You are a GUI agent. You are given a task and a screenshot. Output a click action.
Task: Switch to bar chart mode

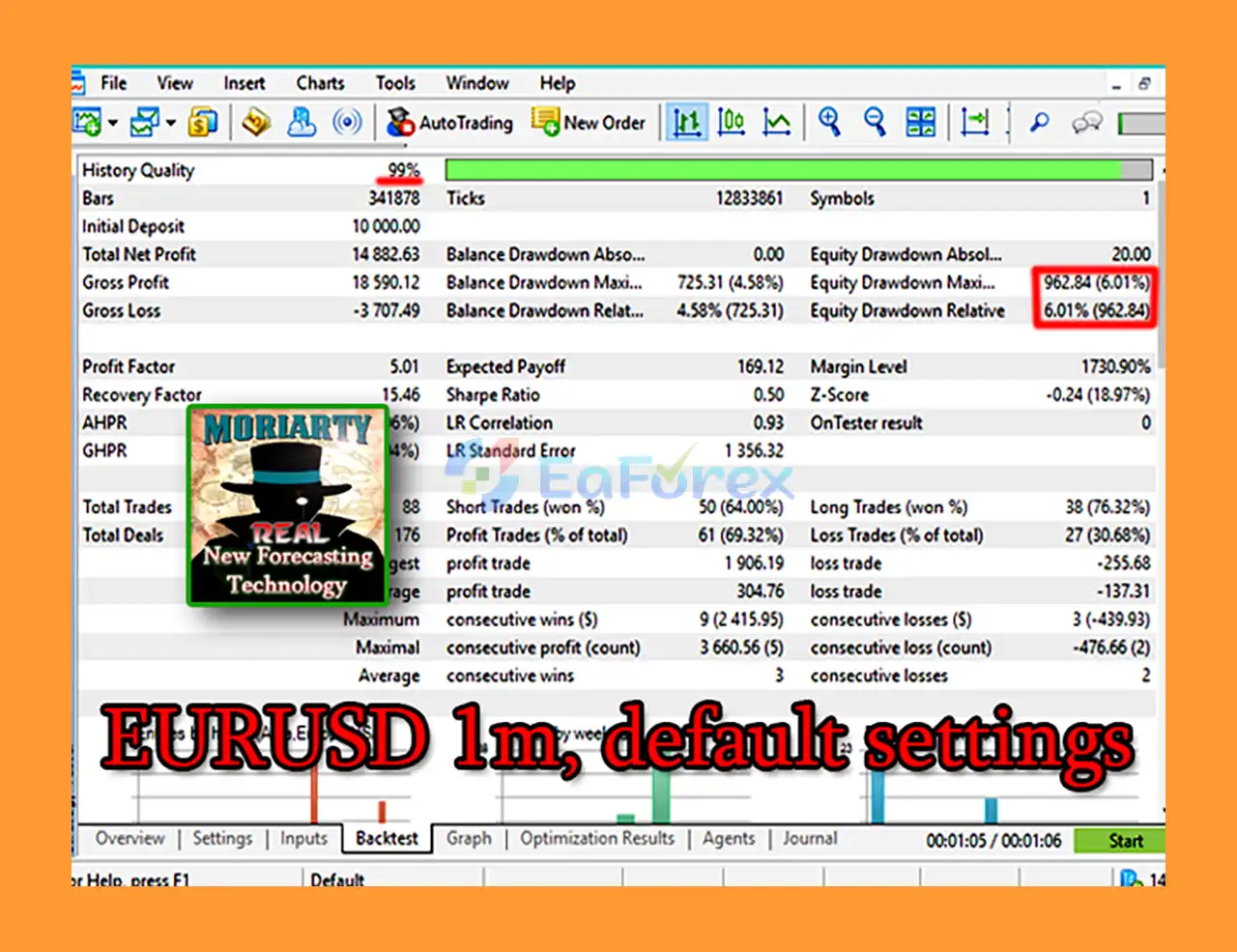pos(687,123)
